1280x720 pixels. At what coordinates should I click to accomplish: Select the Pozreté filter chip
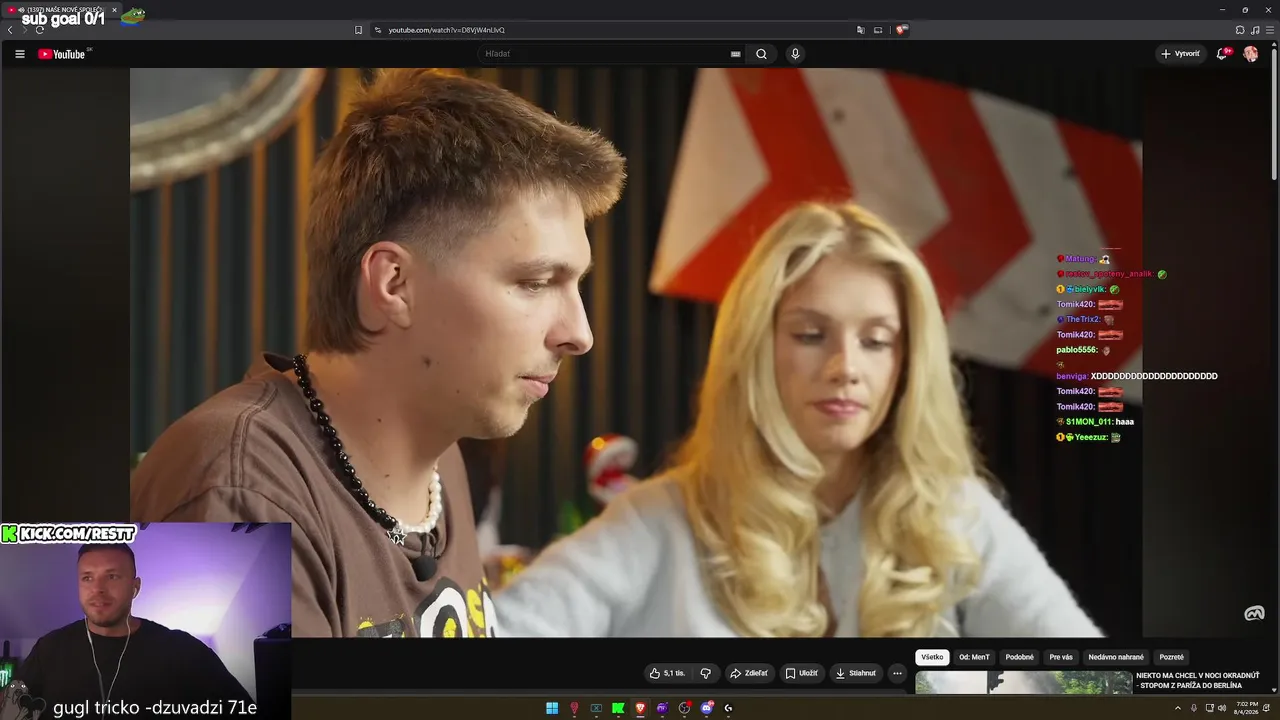coord(1171,657)
